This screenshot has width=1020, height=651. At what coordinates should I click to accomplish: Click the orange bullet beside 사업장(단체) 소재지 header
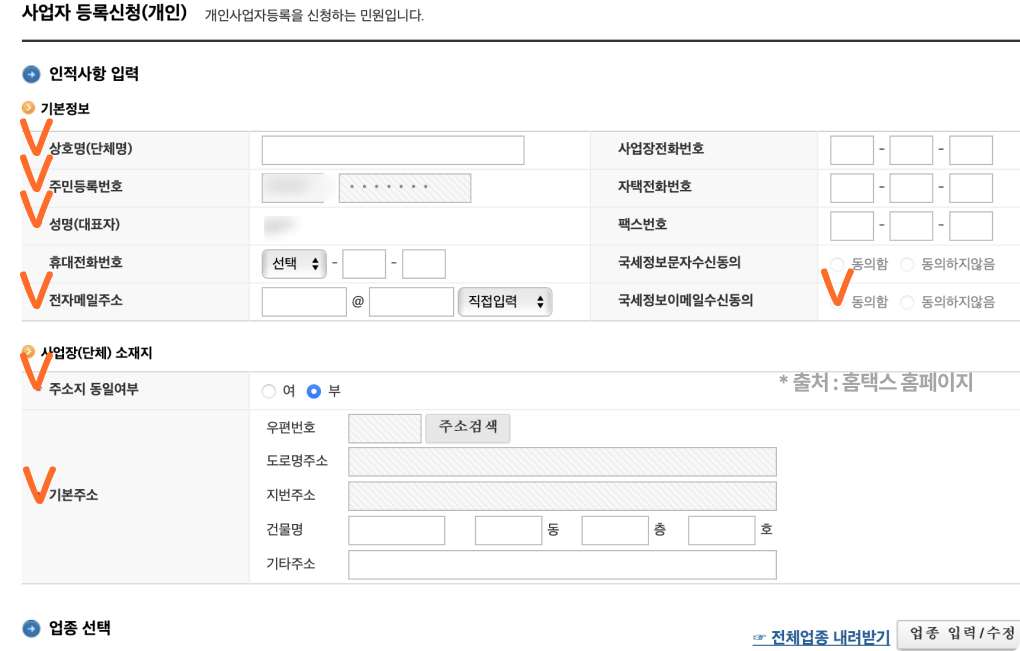click(28, 348)
